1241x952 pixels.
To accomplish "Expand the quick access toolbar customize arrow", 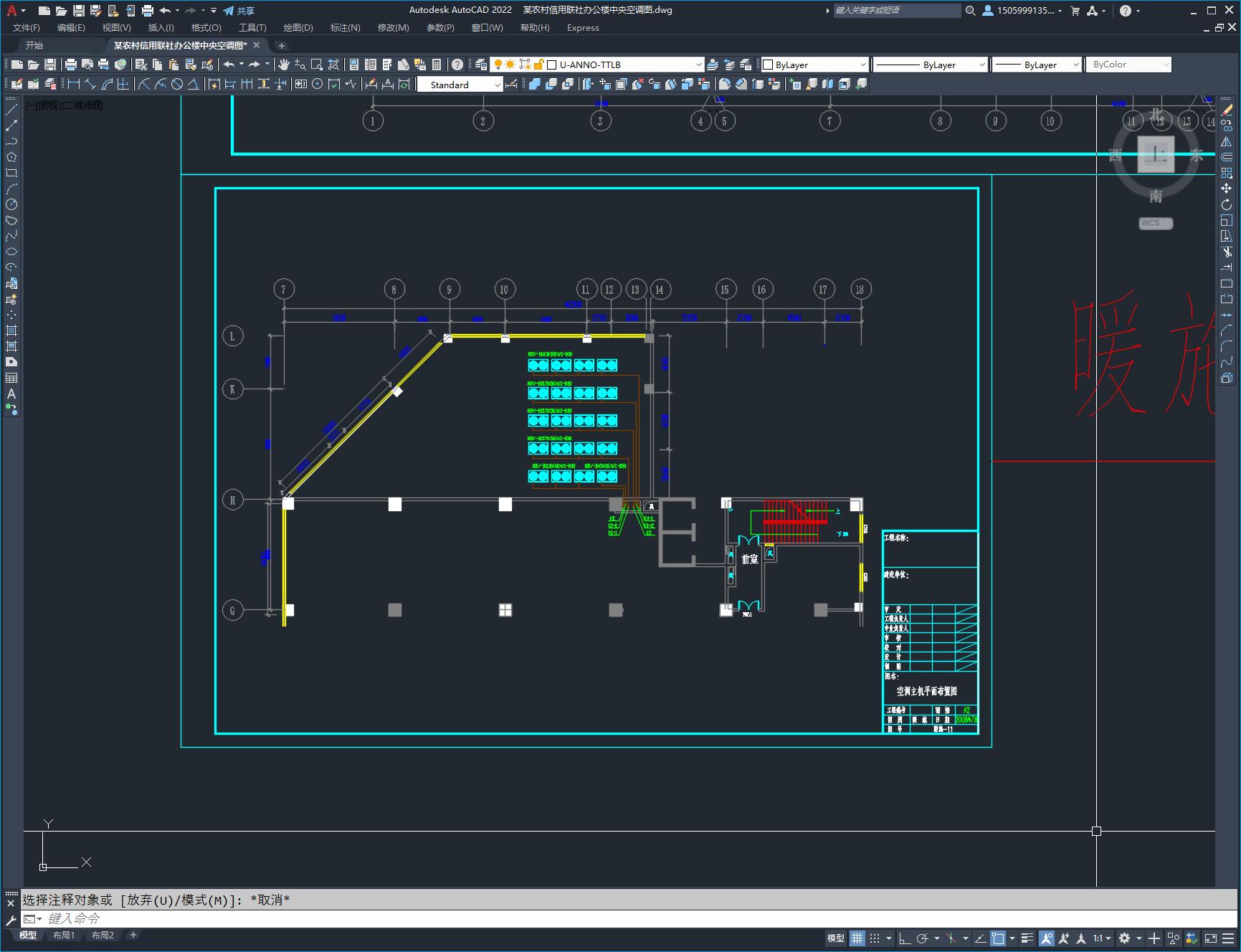I will (x=214, y=11).
